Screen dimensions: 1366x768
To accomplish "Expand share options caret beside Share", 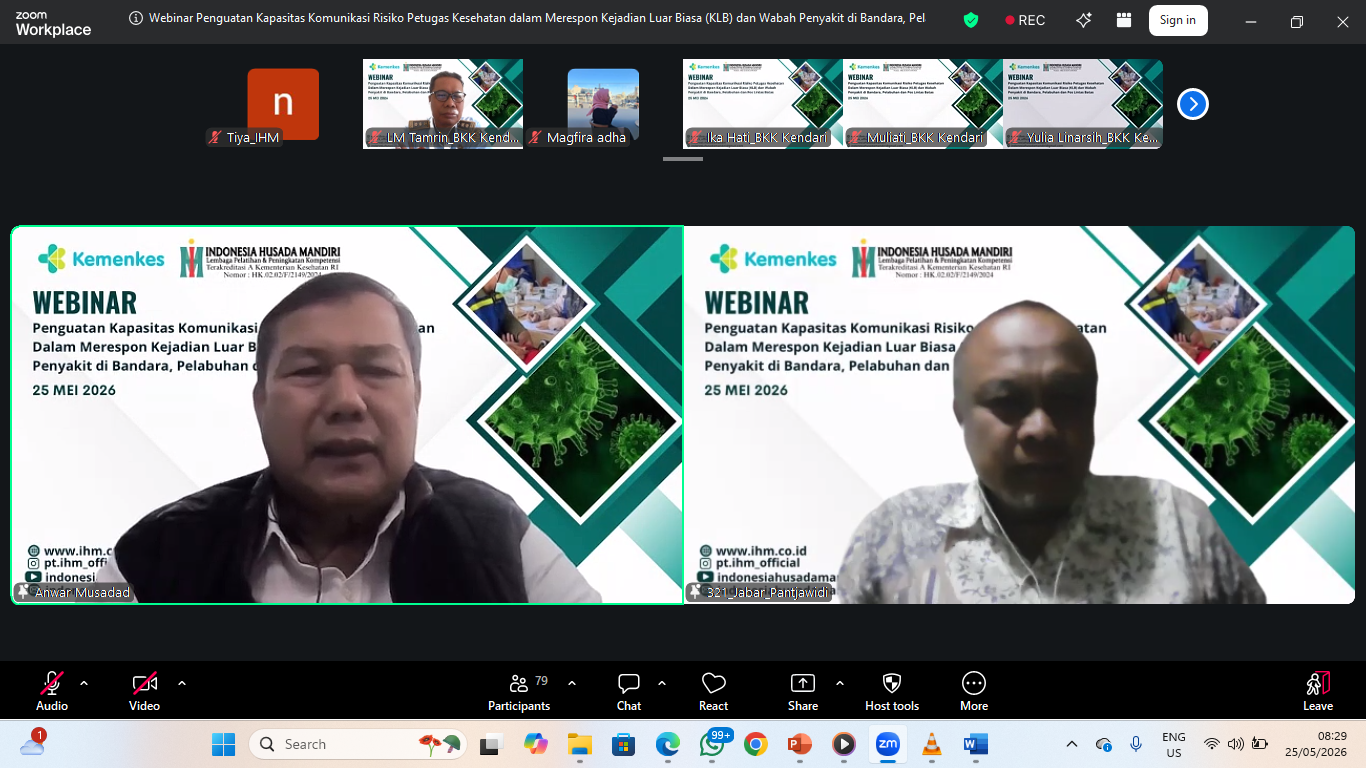I will 840,683.
